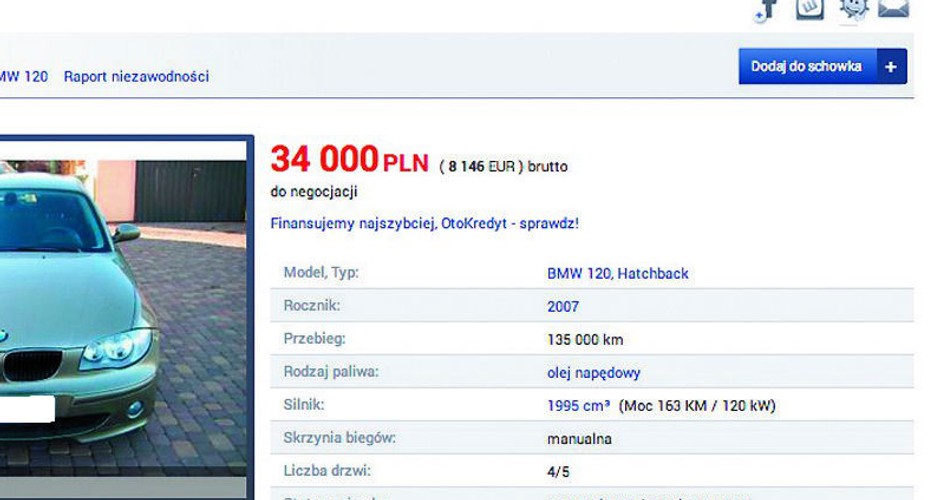Screen dimensions: 940x500
Task: Open the BMW car photo
Action: point(123,318)
